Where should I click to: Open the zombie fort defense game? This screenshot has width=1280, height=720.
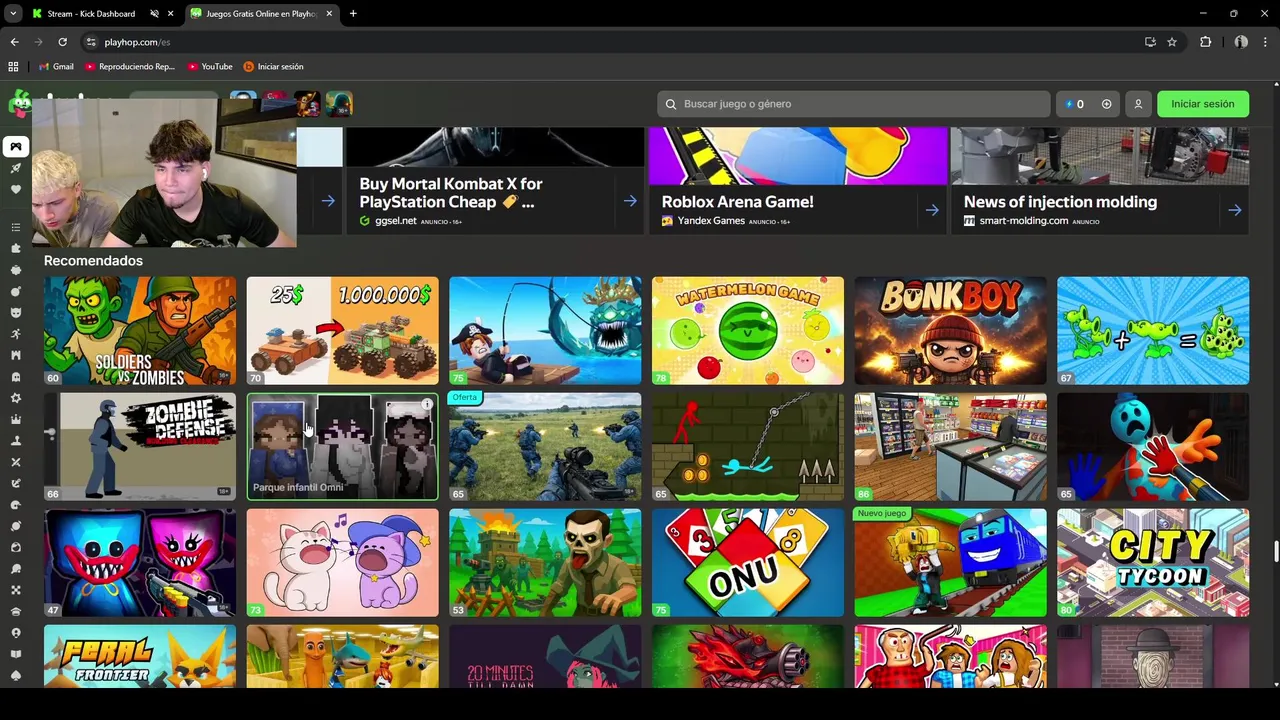pyautogui.click(x=545, y=563)
